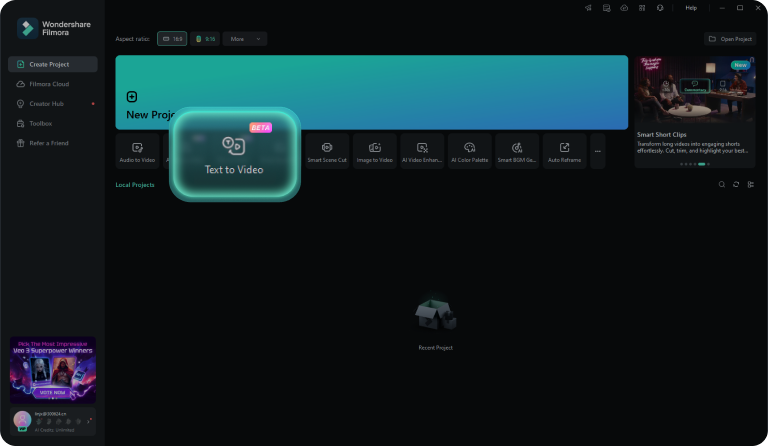This screenshot has height=446, width=768.
Task: Click the Wondershare Filmora logo
Action: [x=54, y=28]
